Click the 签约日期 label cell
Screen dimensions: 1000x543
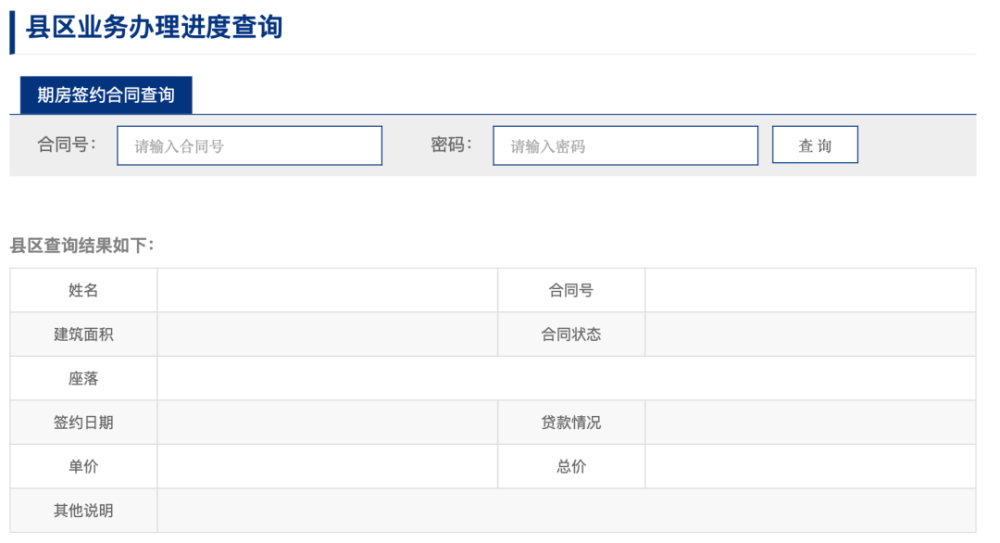click(x=84, y=422)
